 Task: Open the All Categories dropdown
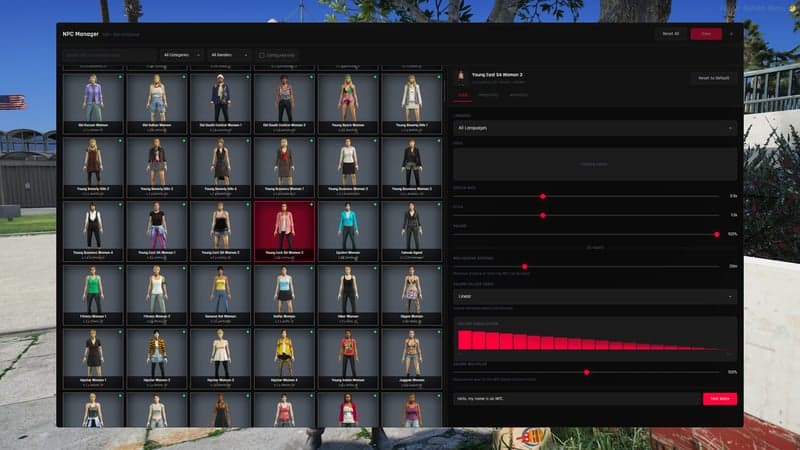pos(182,55)
